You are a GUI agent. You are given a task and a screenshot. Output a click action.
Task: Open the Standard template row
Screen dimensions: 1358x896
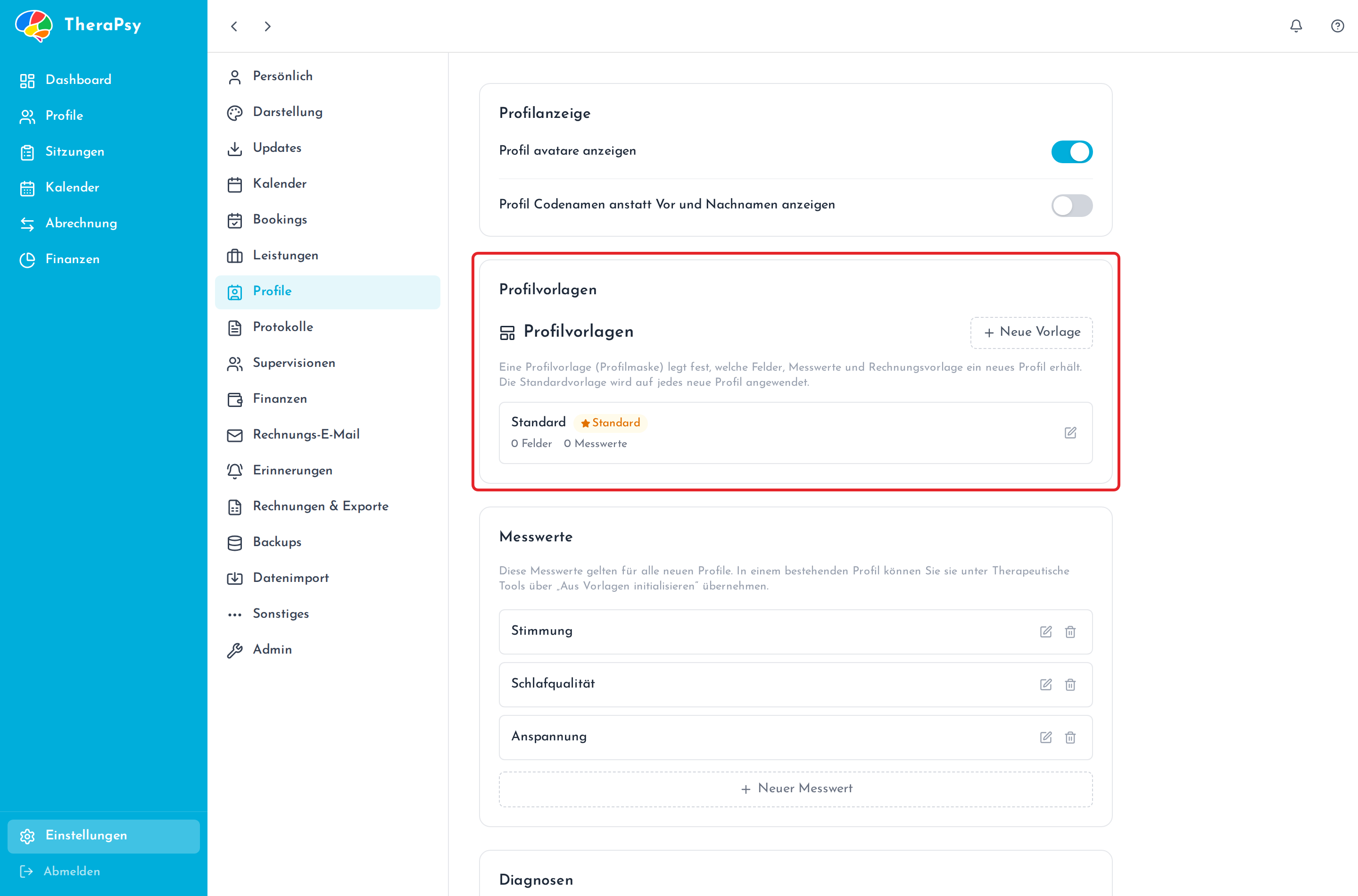click(795, 432)
